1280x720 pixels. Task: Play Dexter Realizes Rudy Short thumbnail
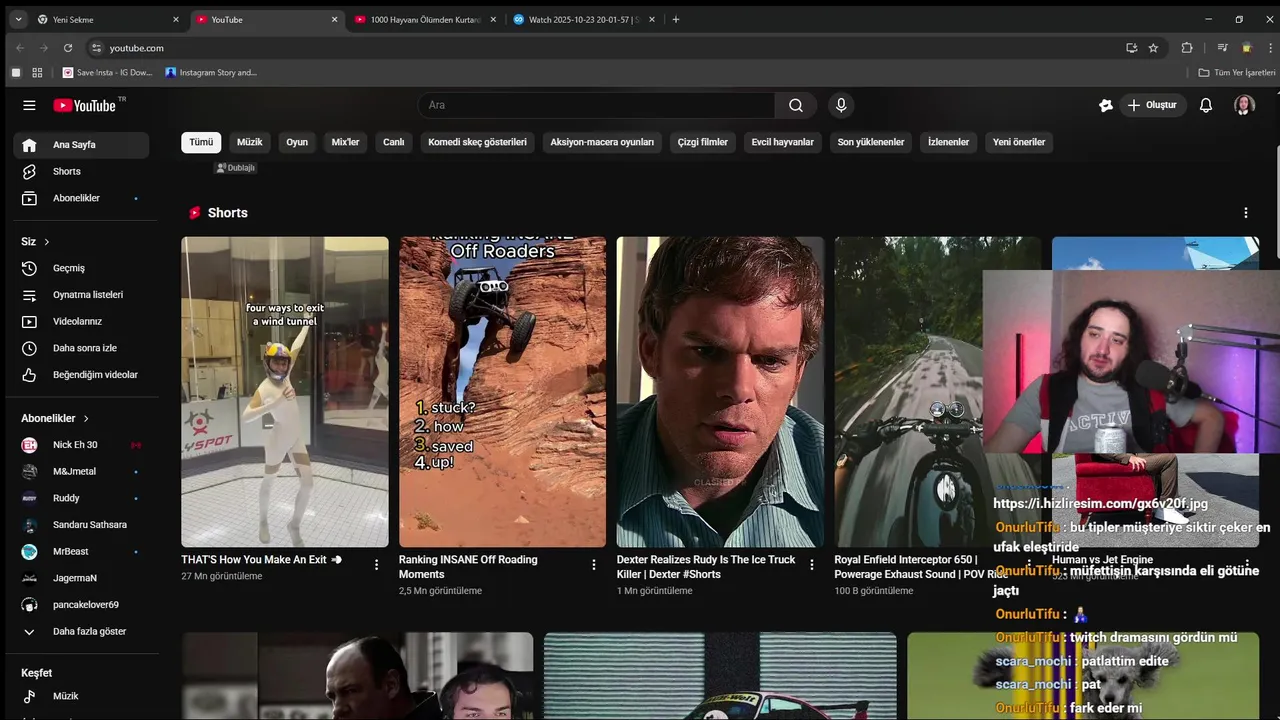(x=720, y=392)
